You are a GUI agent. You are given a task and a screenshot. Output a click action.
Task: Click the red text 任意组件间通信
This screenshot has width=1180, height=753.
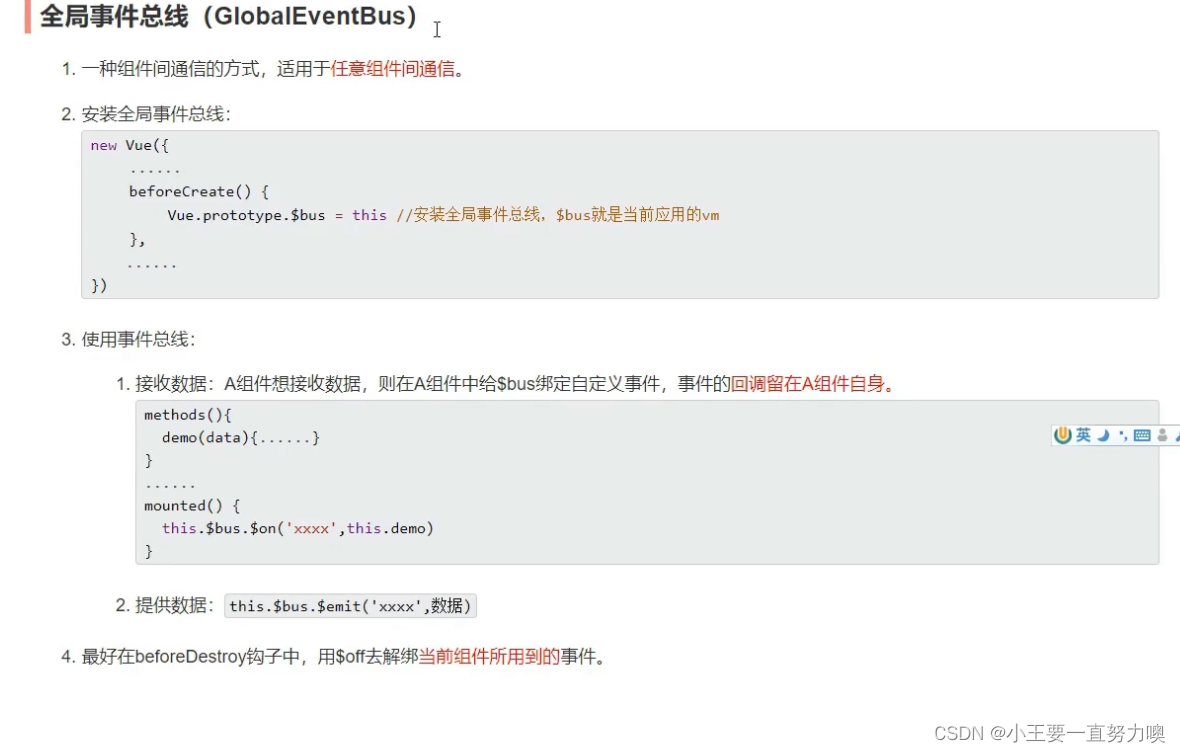(392, 69)
